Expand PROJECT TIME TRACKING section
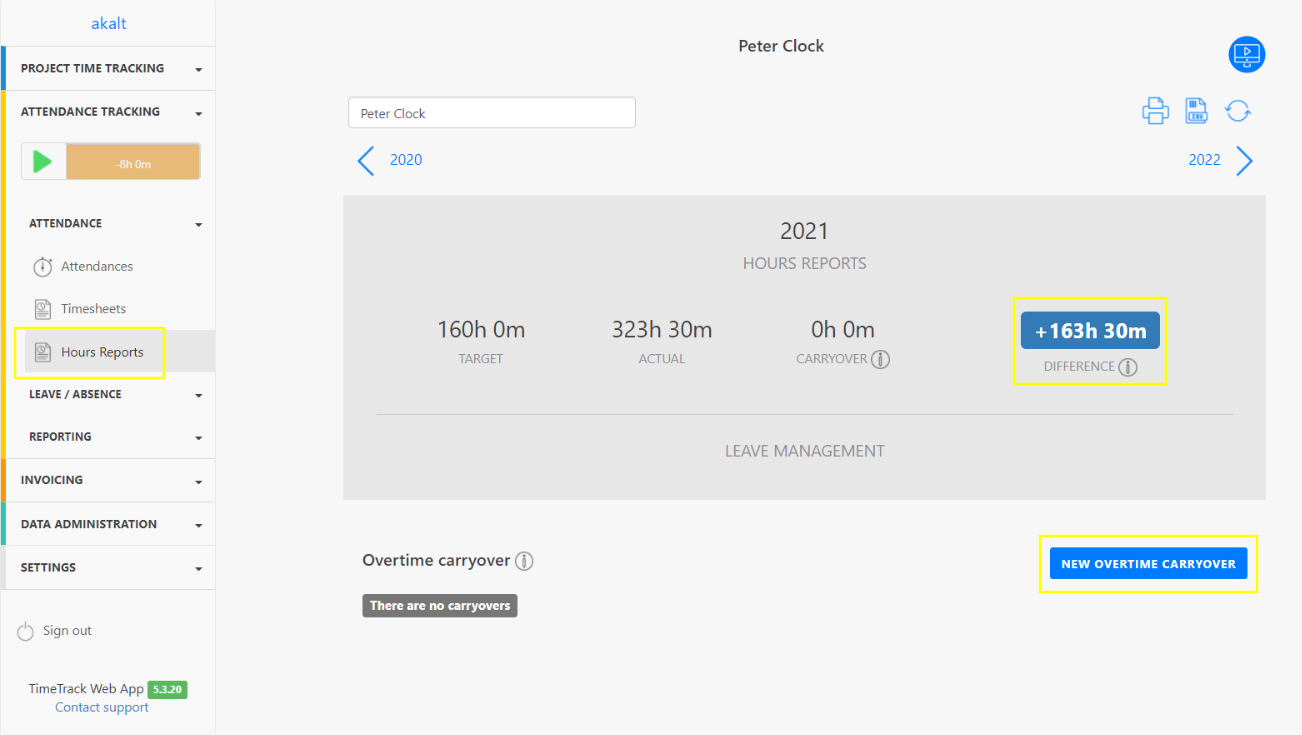The width and height of the screenshot is (1302, 735). tap(108, 69)
